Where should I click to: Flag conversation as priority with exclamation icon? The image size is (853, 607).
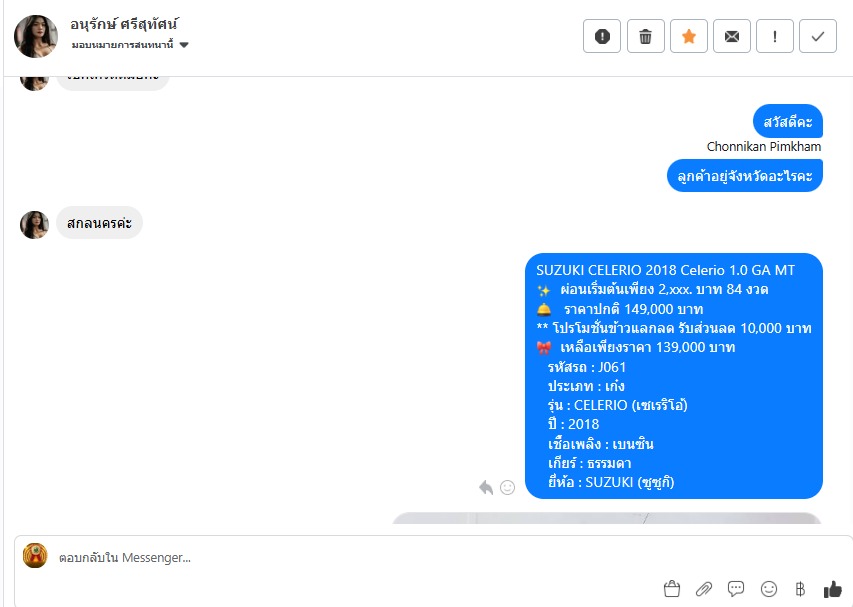point(775,36)
